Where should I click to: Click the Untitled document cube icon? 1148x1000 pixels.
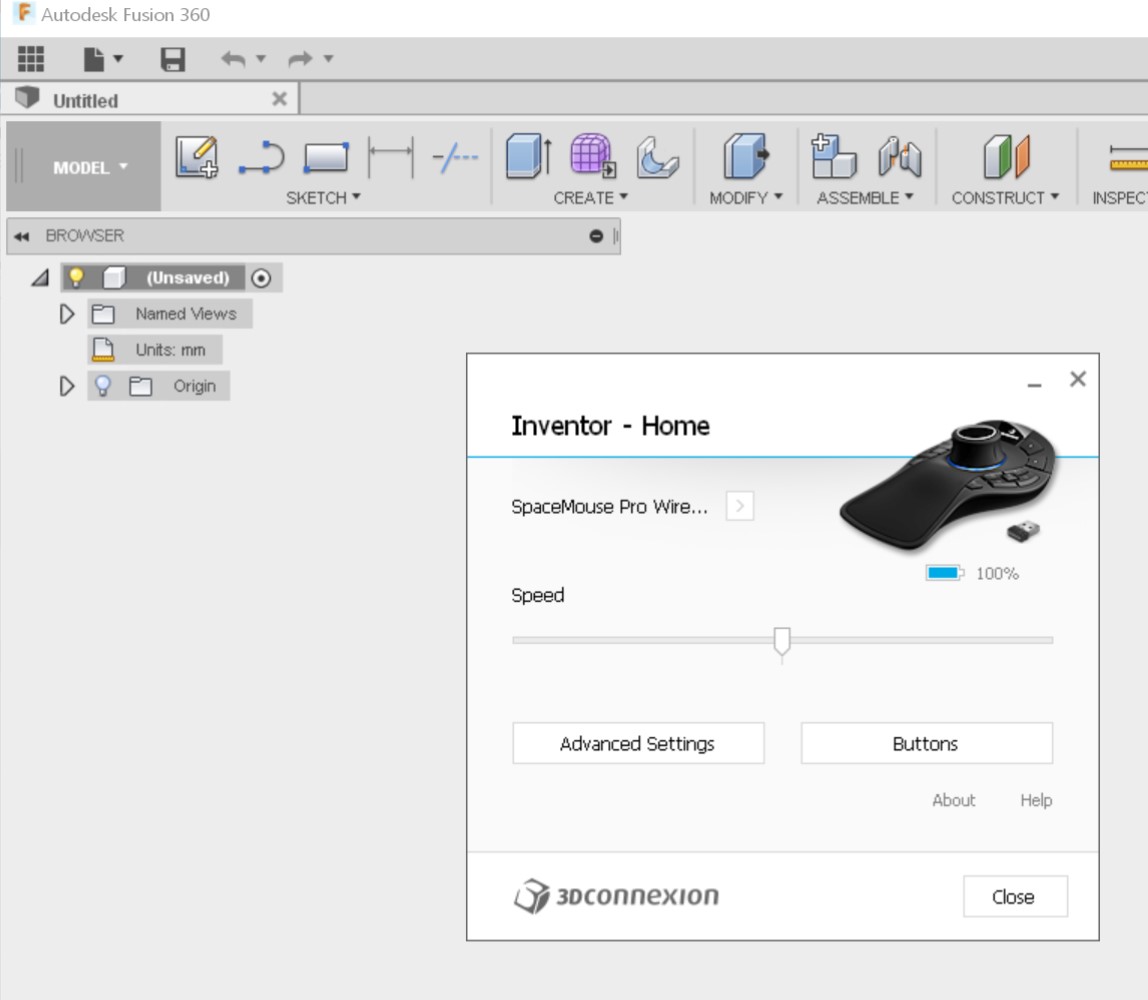[28, 97]
